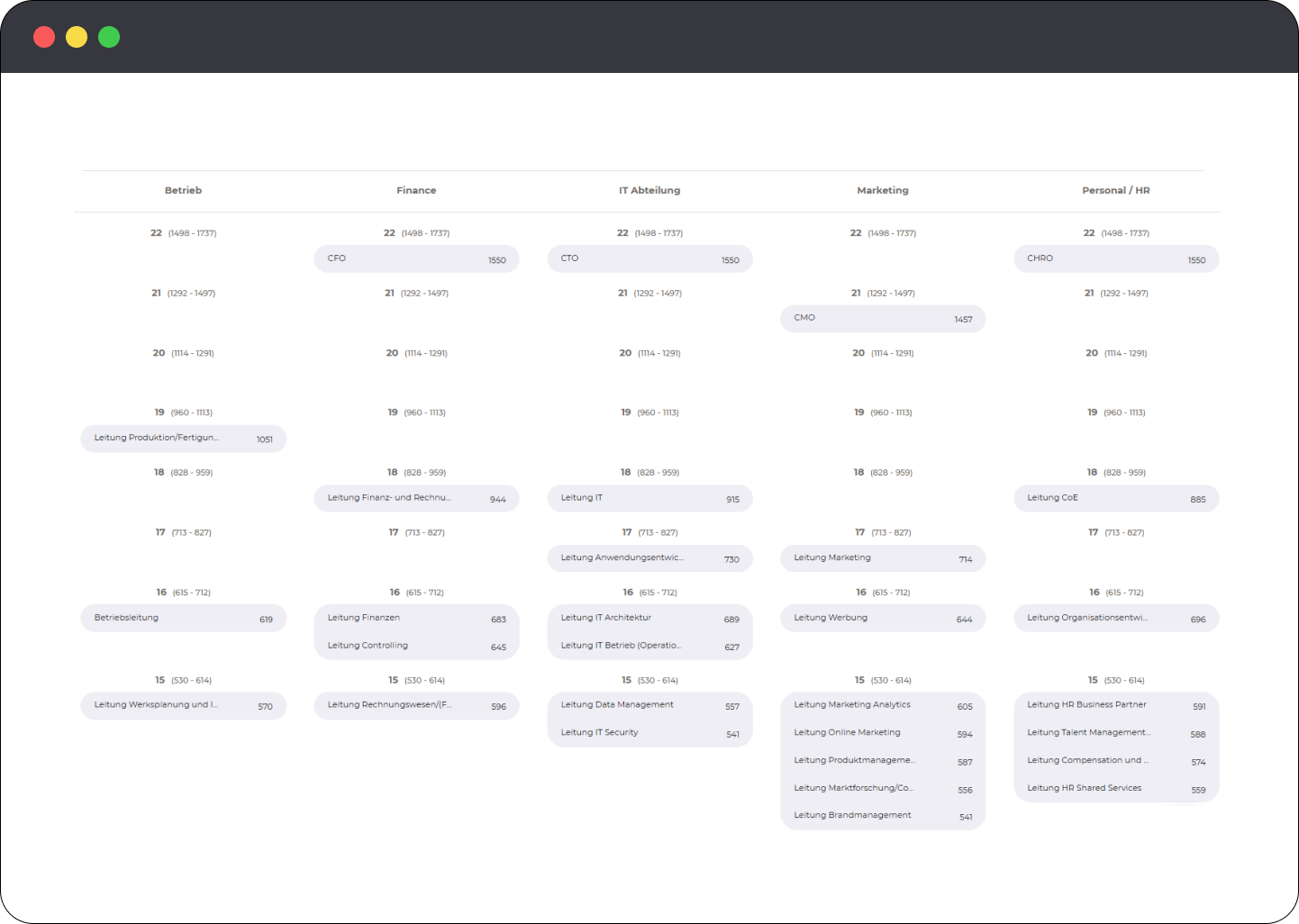Open the Leitung Werbung card
Image resolution: width=1299 pixels, height=924 pixels.
click(883, 618)
